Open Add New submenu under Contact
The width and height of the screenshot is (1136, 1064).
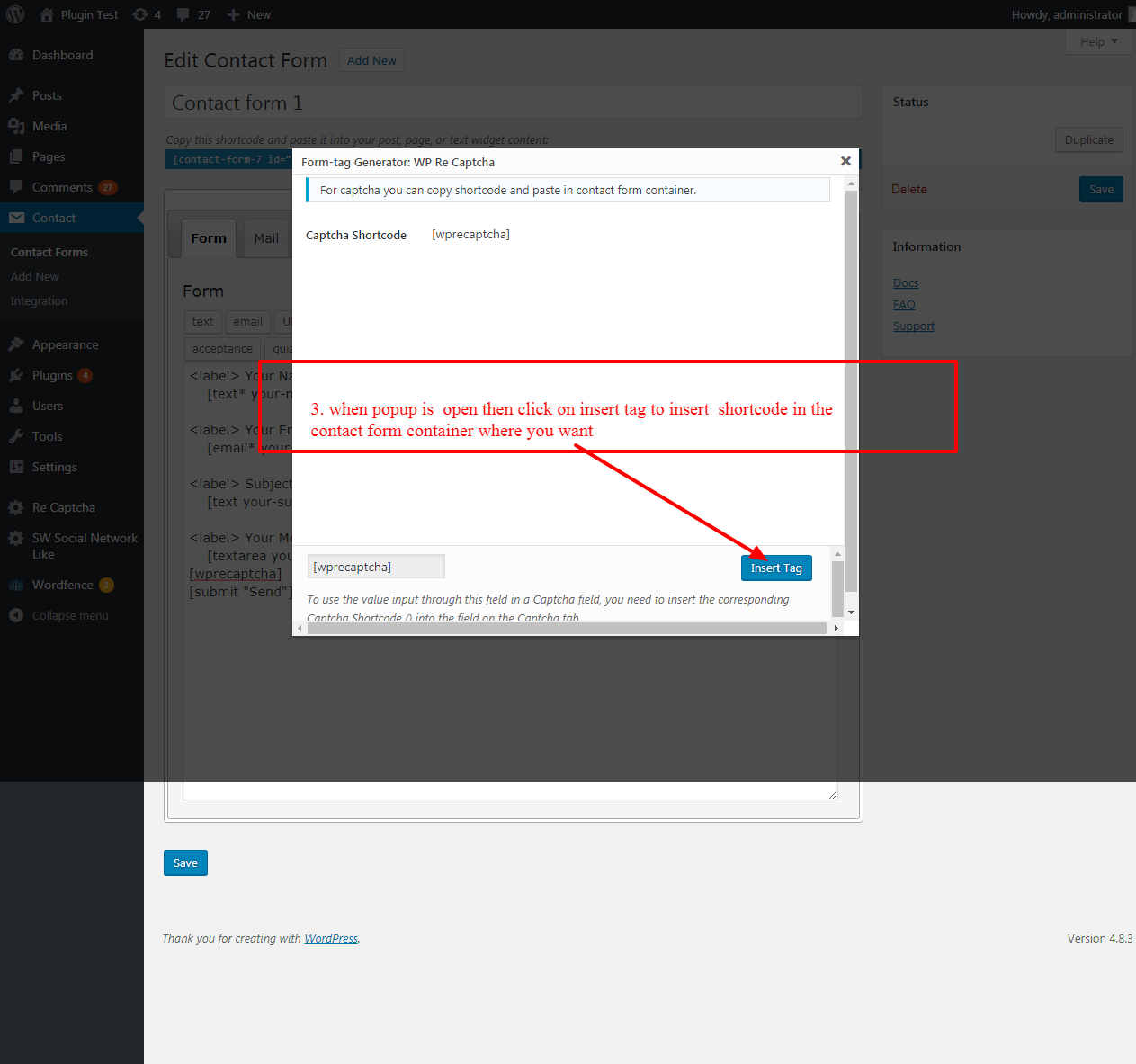pos(35,276)
